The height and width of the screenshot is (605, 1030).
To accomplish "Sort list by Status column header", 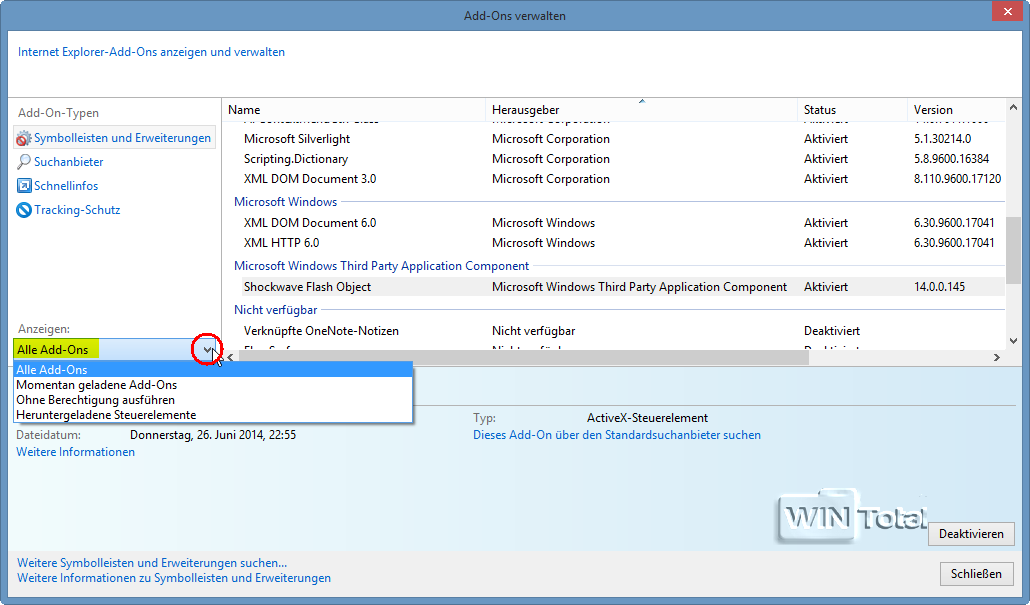I will tap(852, 110).
